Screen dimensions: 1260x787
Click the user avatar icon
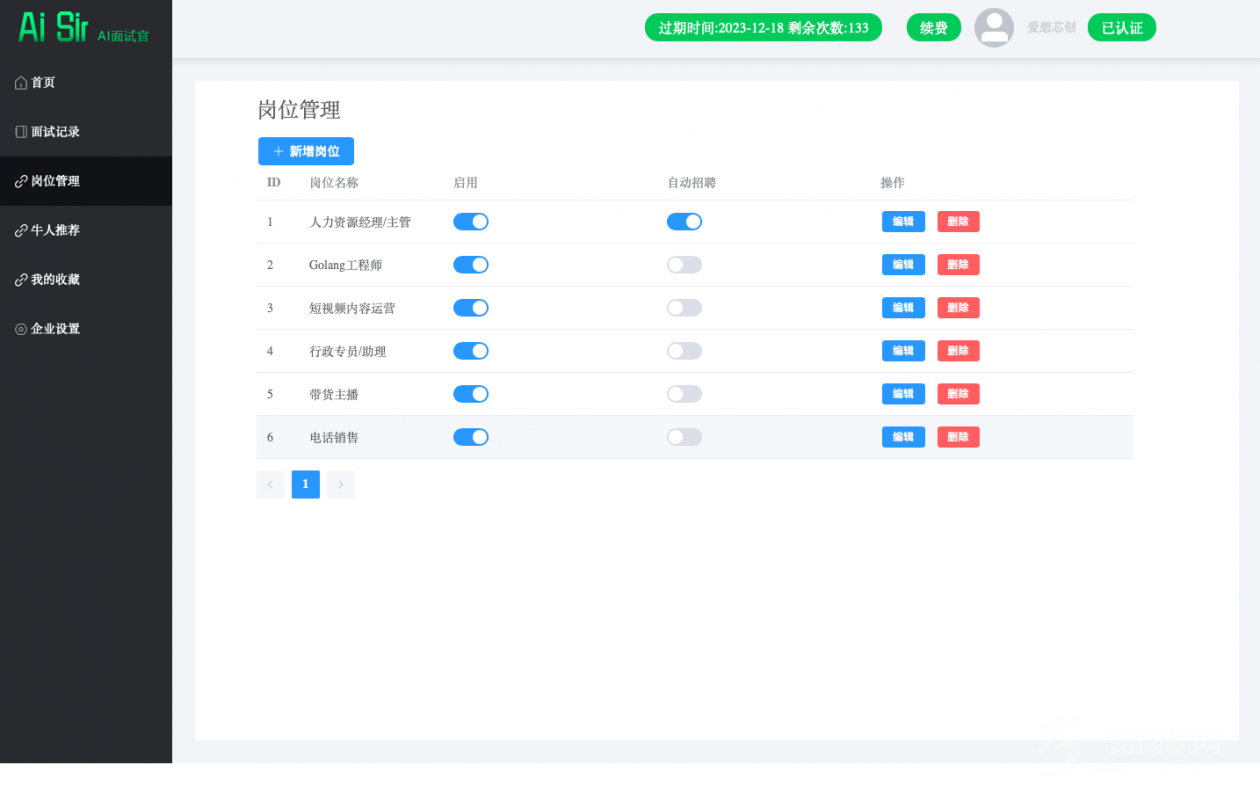point(993,28)
